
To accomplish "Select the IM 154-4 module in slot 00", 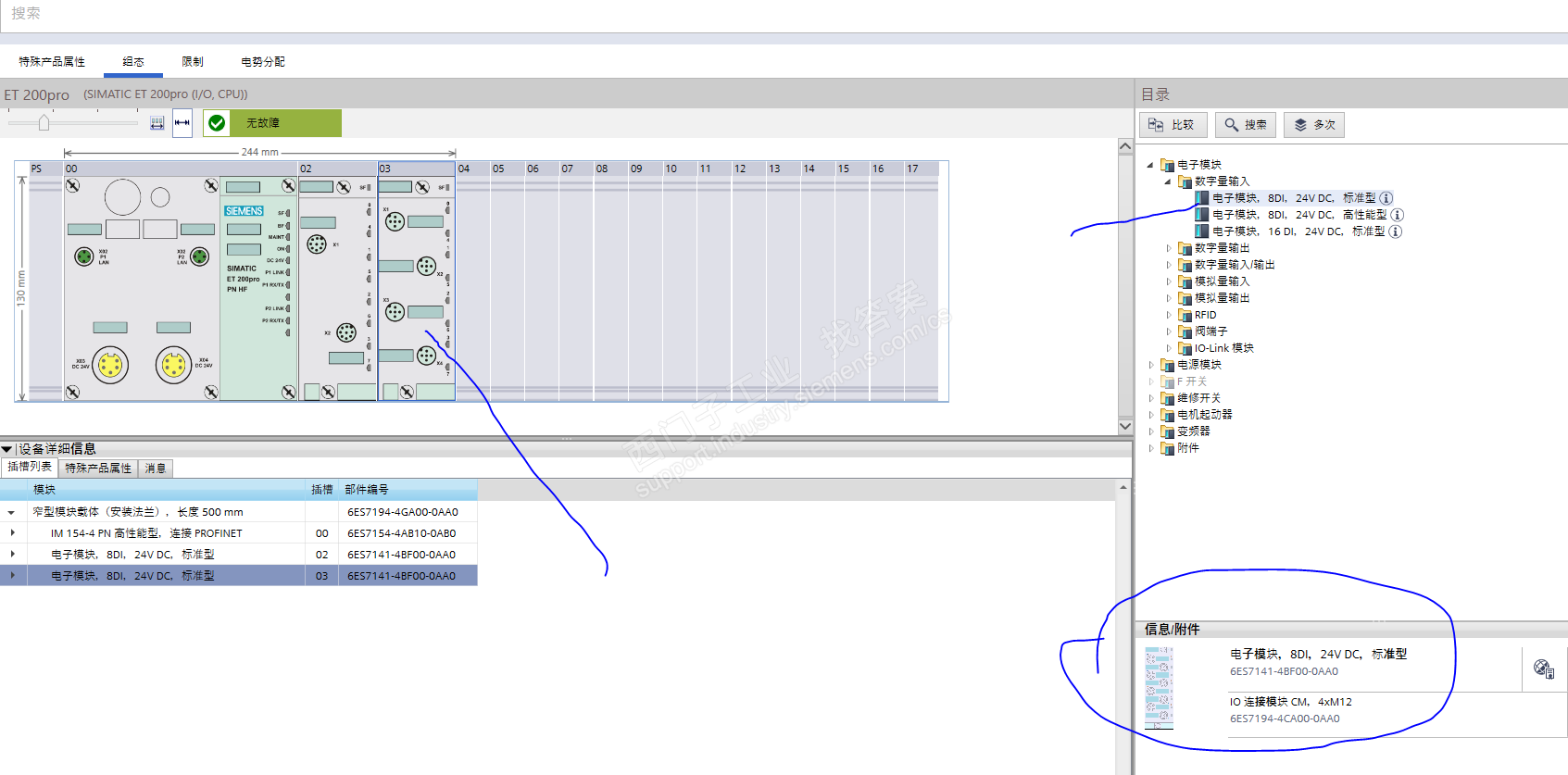I will [181, 287].
